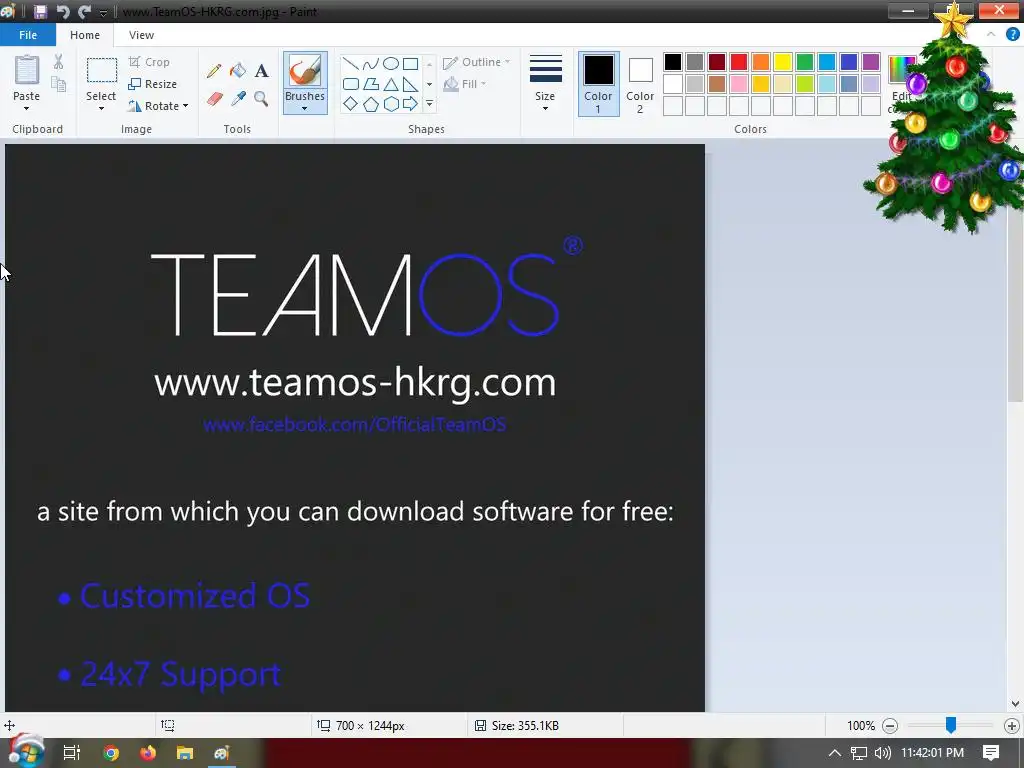
Task: Open Paint Help question mark
Action: 1012,35
